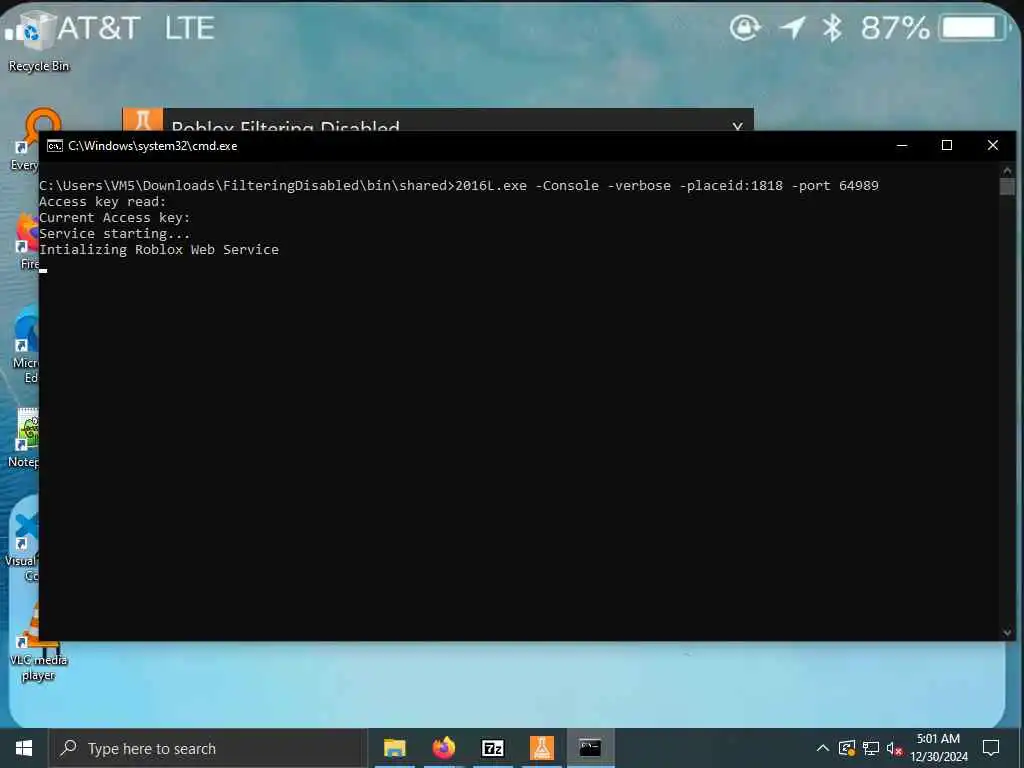Click the muted volume tray icon
1024x768 pixels.
click(x=894, y=748)
